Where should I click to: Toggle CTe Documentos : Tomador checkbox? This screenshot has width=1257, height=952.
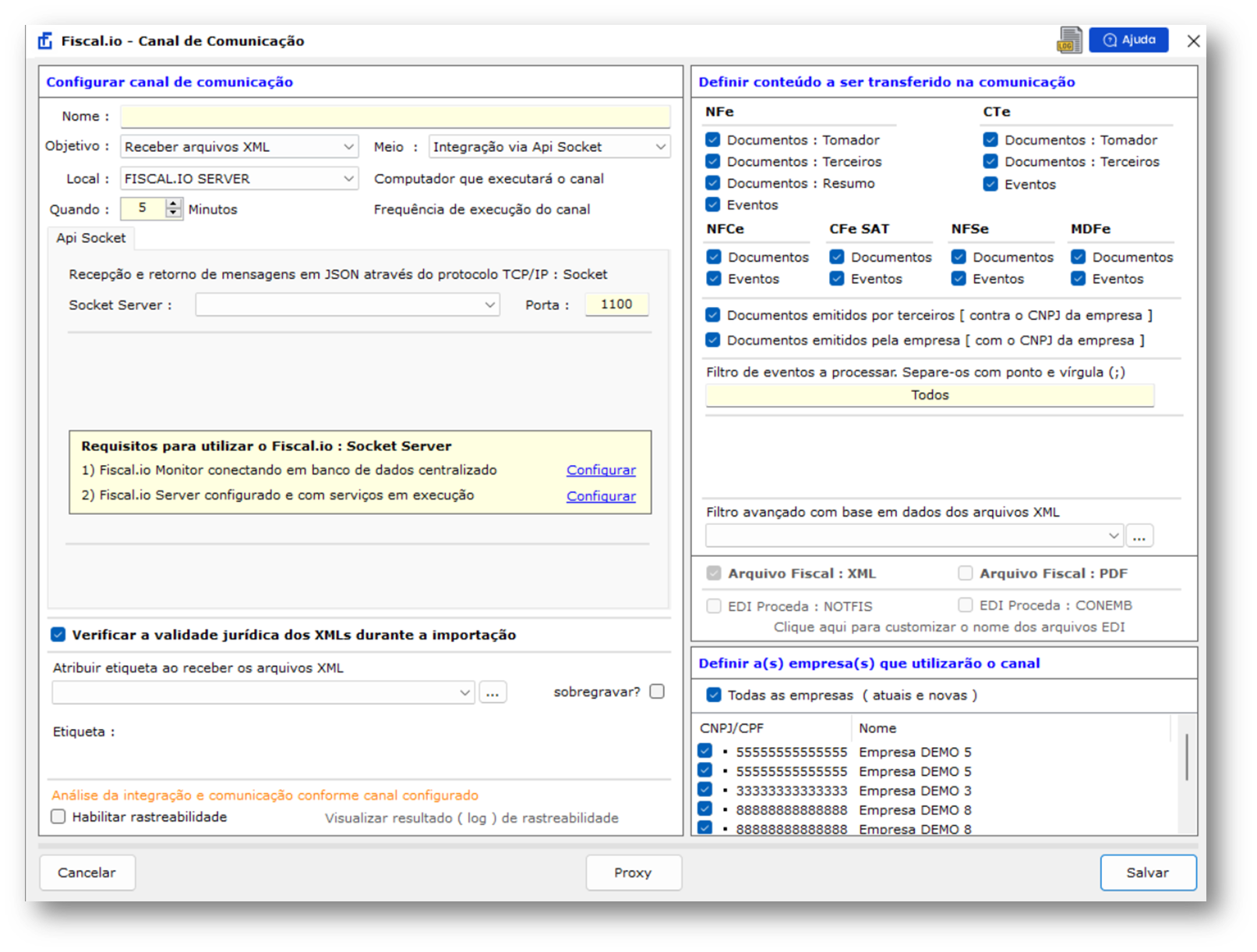tap(990, 139)
